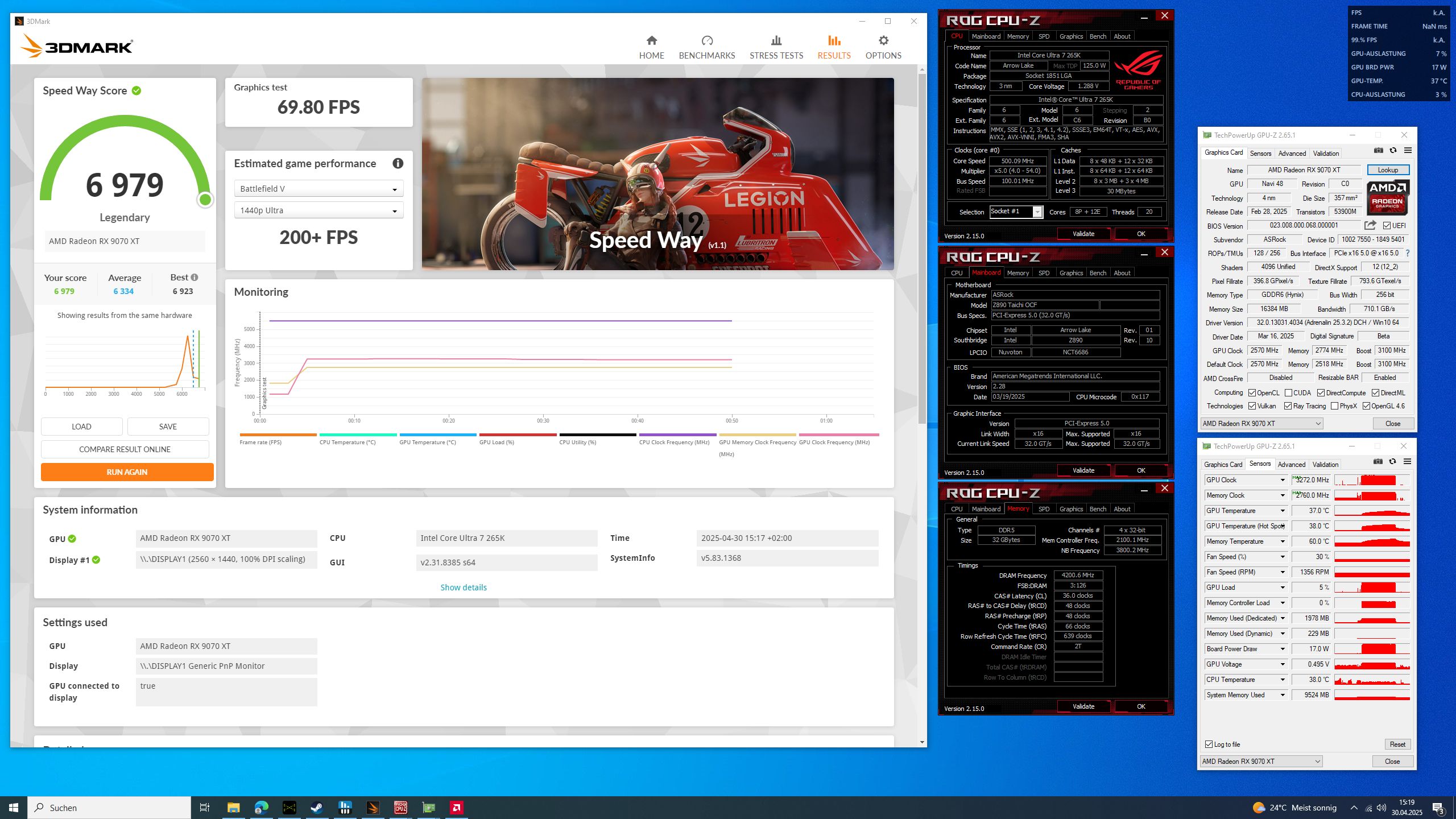Open Advanced tab in GPU-Z Graphics Card window
This screenshot has width=1456, height=819.
coord(1292,154)
